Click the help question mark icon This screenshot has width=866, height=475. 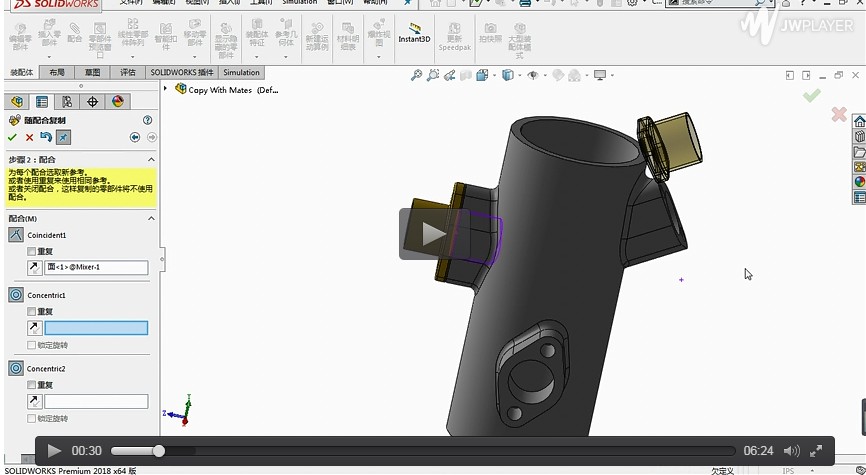[148, 120]
